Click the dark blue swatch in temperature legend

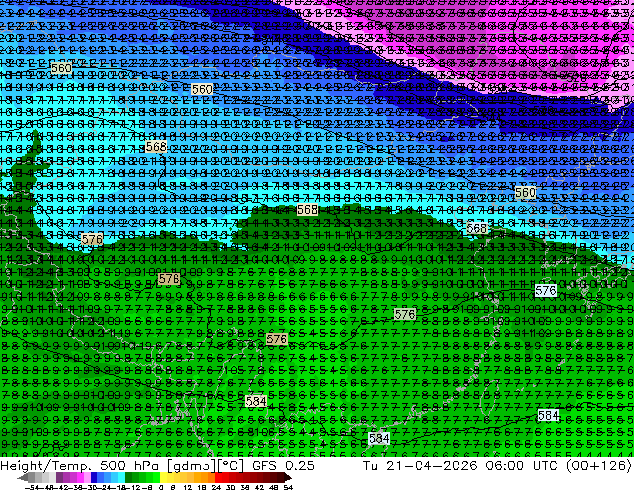point(94,477)
